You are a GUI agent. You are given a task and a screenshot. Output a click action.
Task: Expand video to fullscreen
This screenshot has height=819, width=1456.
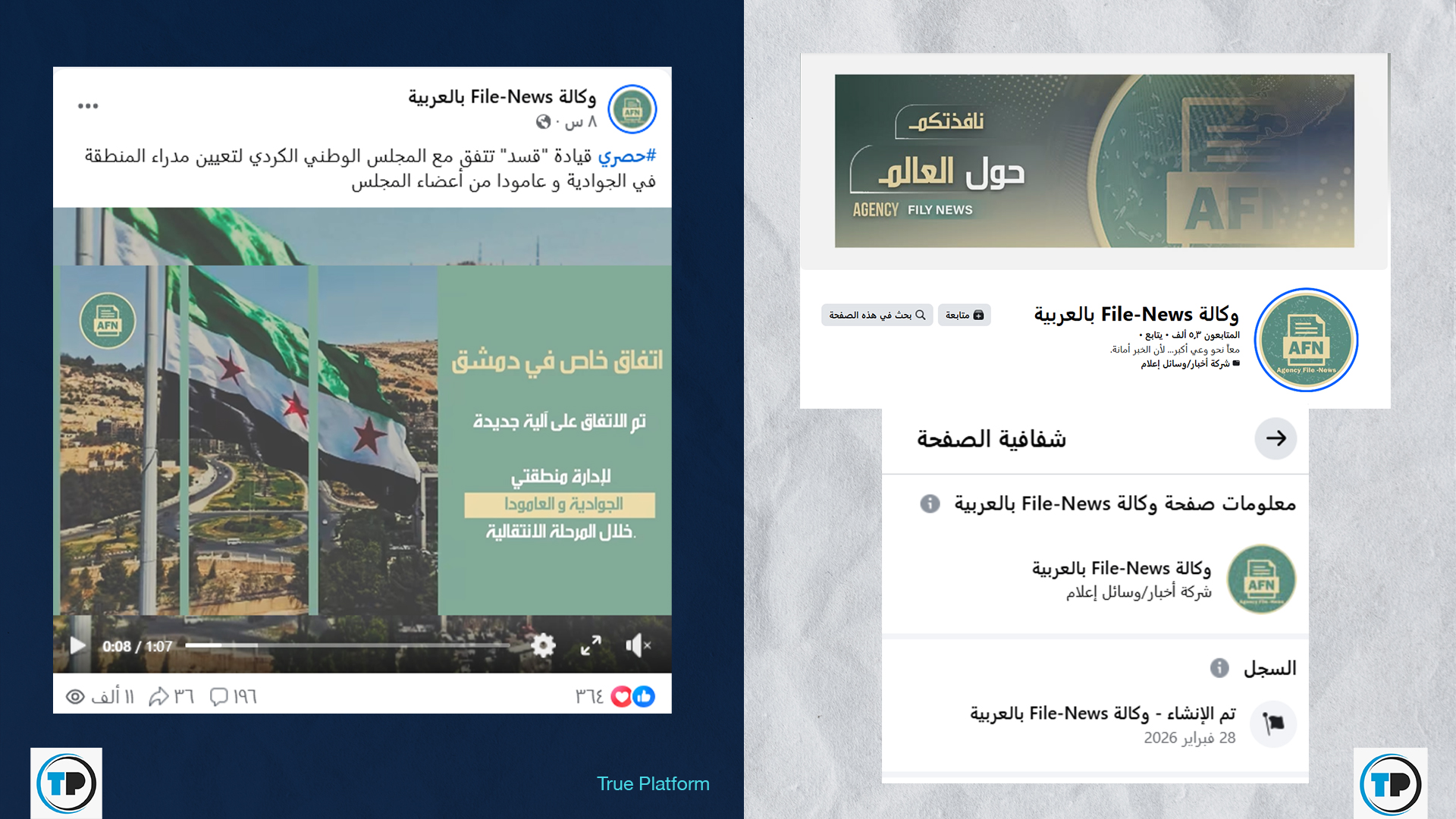point(591,645)
